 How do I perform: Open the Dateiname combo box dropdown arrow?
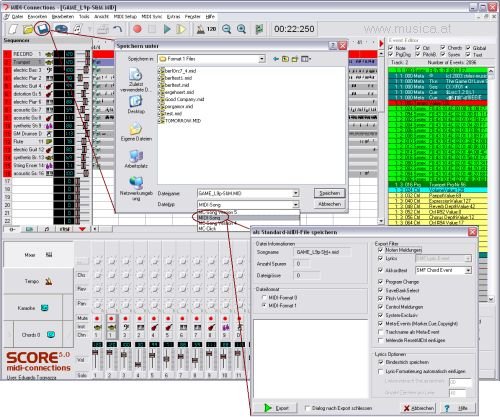pyautogui.click(x=295, y=193)
